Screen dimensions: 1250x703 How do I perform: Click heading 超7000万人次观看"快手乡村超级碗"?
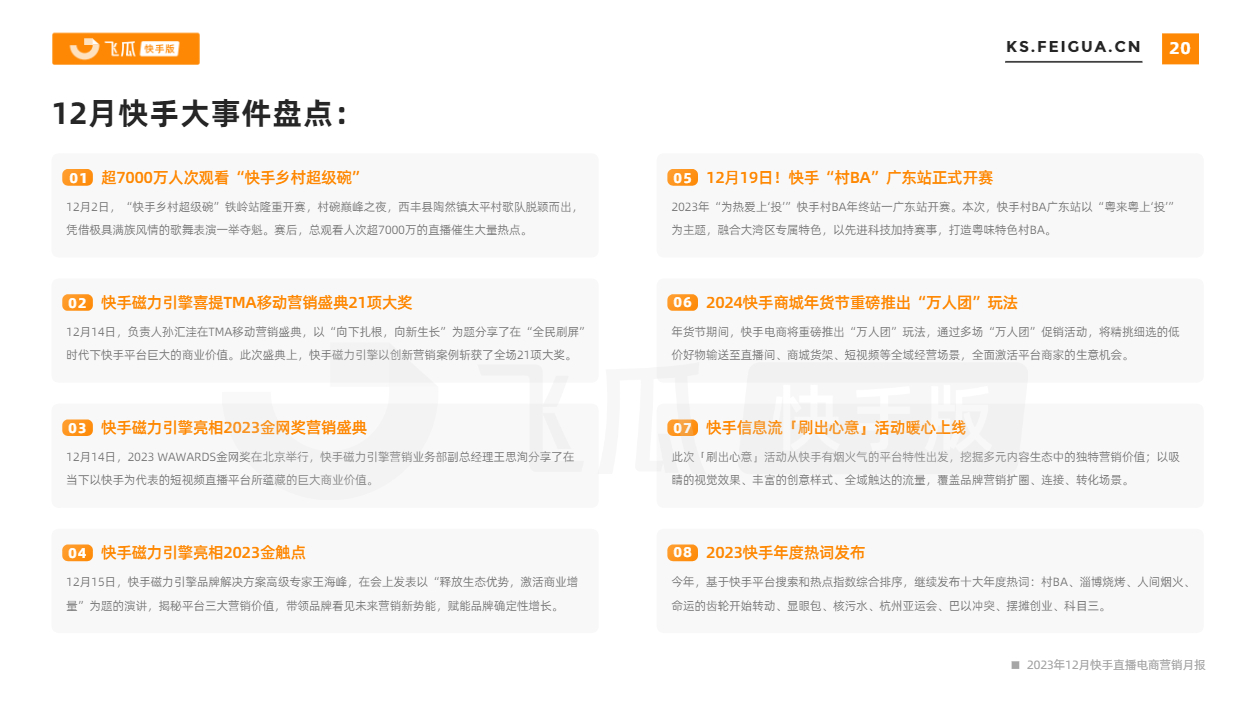[230, 178]
